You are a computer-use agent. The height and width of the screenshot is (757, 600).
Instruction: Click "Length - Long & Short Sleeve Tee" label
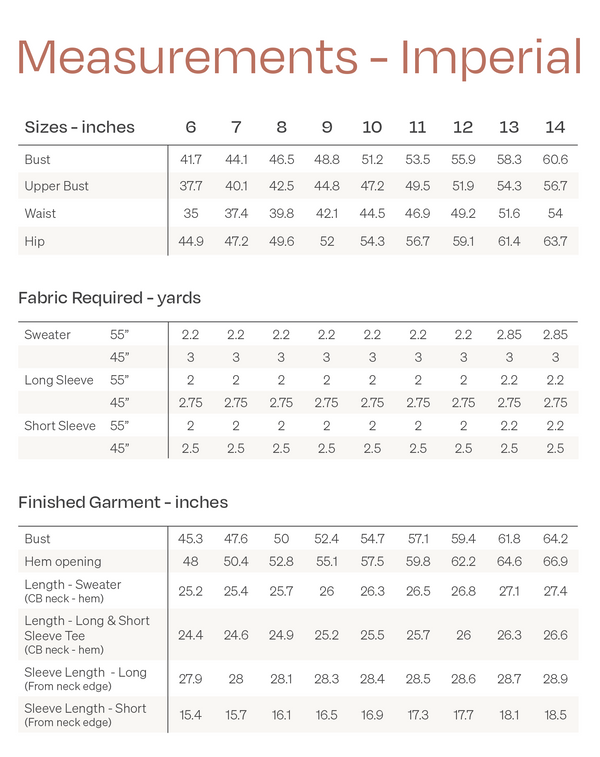(86, 627)
